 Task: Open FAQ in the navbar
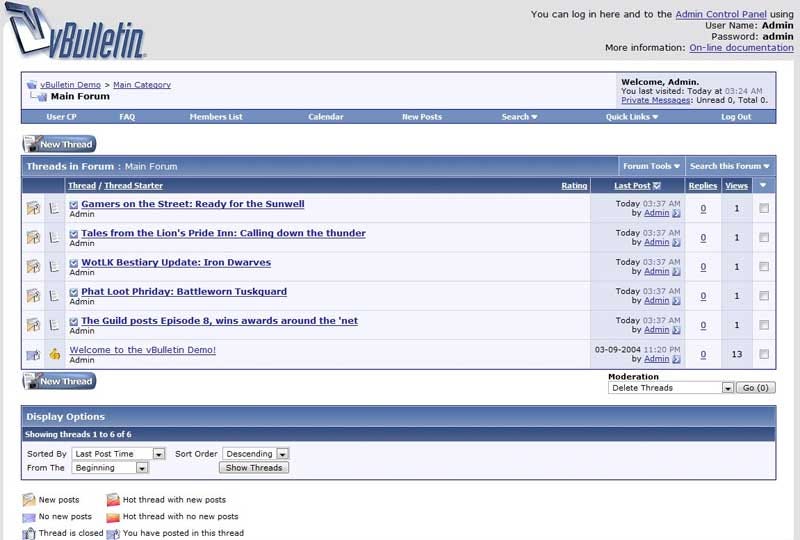click(127, 117)
